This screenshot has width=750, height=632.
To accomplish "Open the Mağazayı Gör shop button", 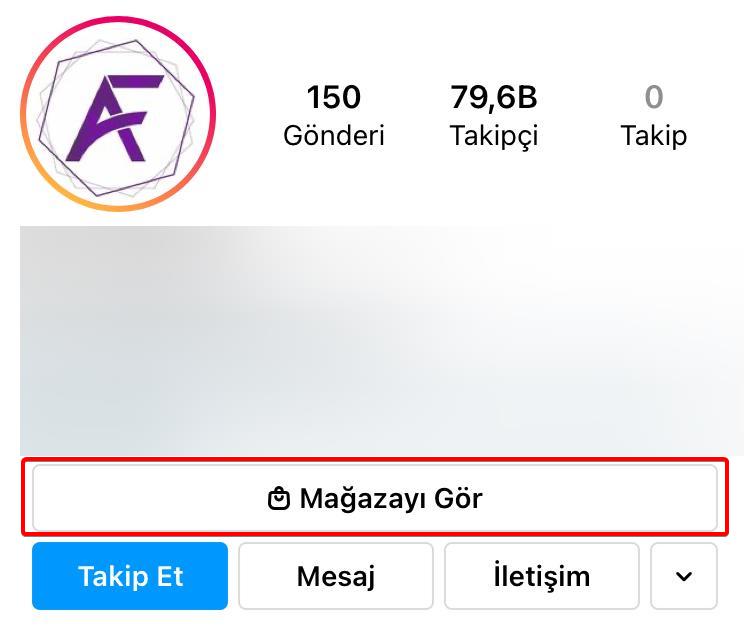I will tap(375, 498).
